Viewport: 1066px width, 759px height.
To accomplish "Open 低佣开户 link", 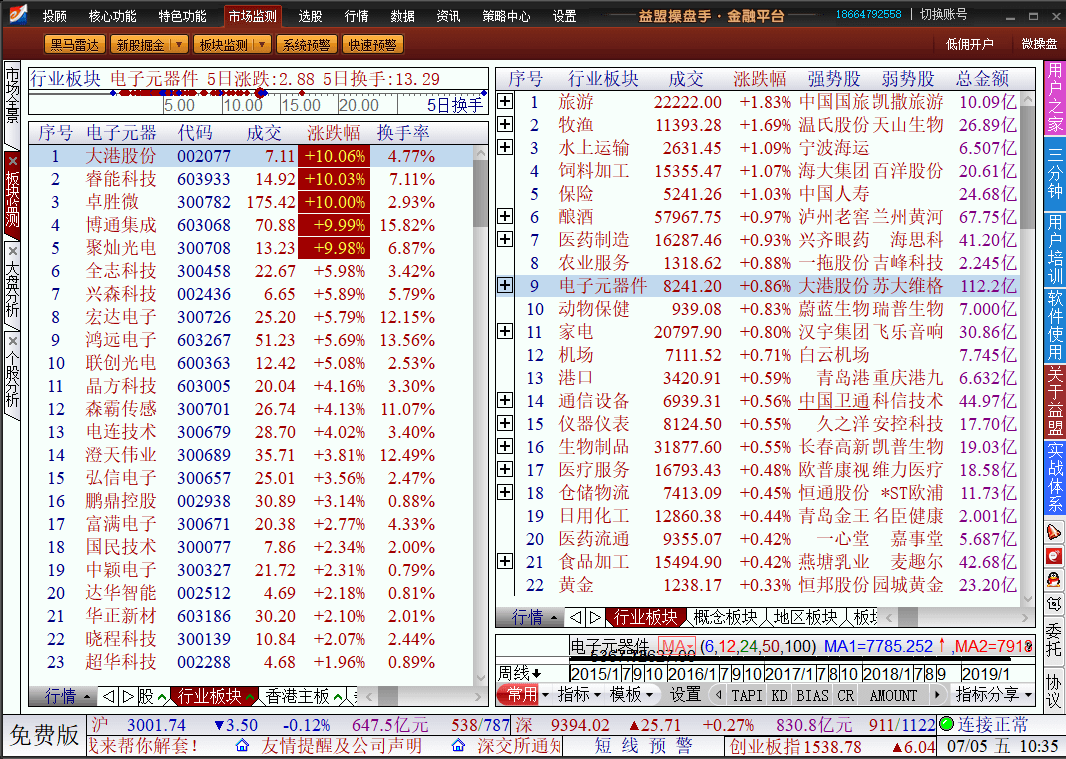I will 969,44.
